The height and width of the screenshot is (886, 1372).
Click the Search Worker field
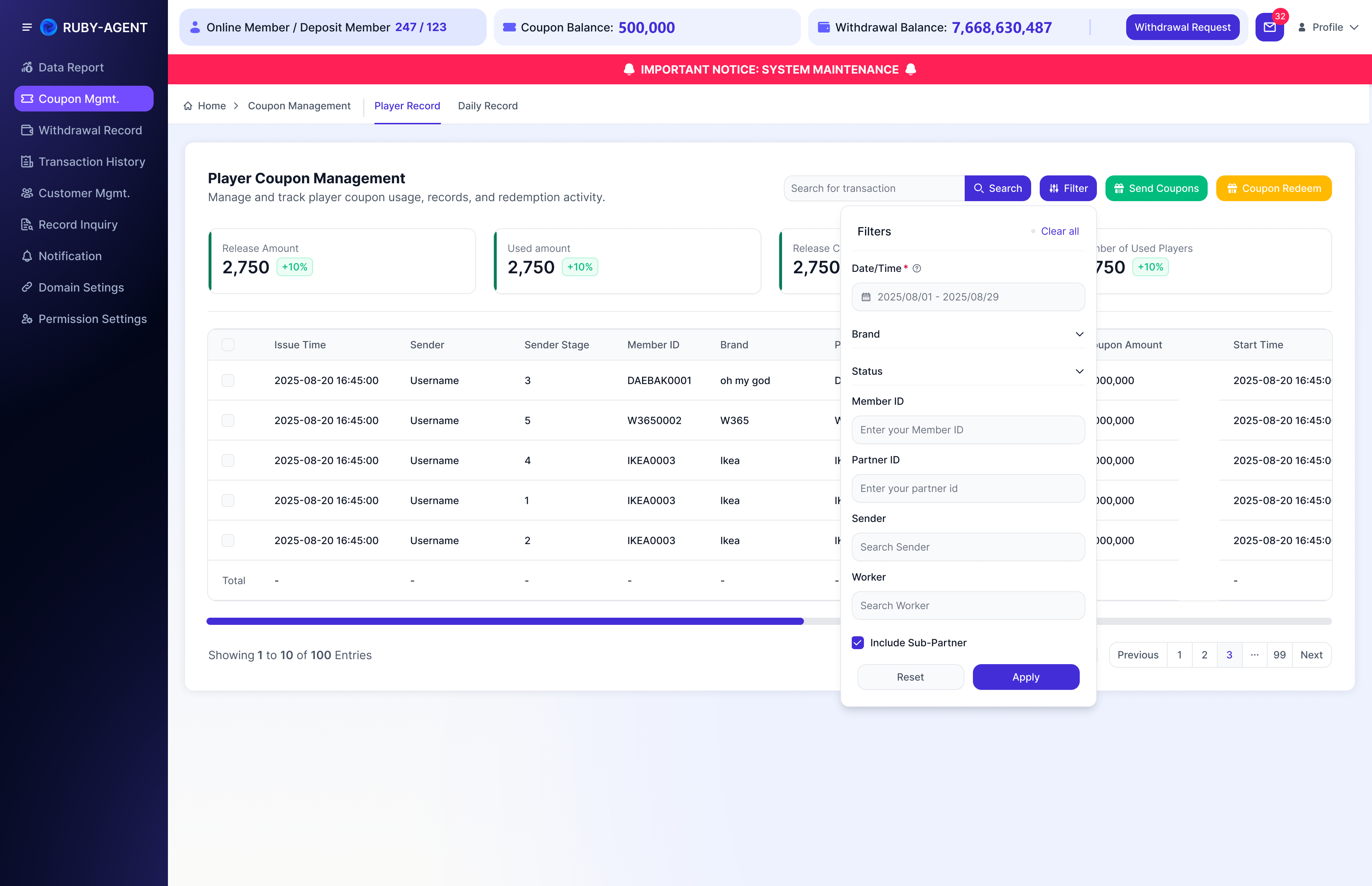(968, 606)
